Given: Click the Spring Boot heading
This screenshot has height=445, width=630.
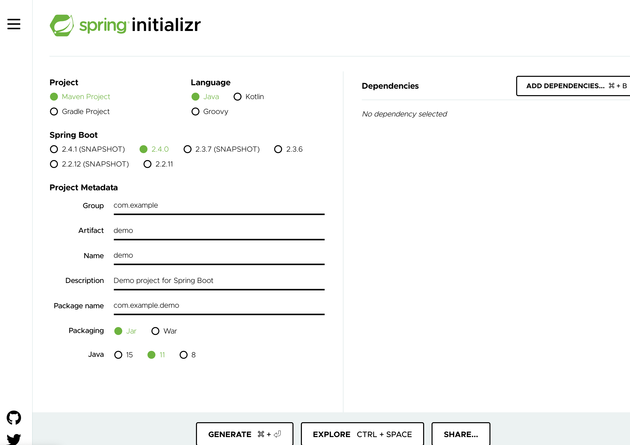Looking at the screenshot, I should (x=74, y=135).
